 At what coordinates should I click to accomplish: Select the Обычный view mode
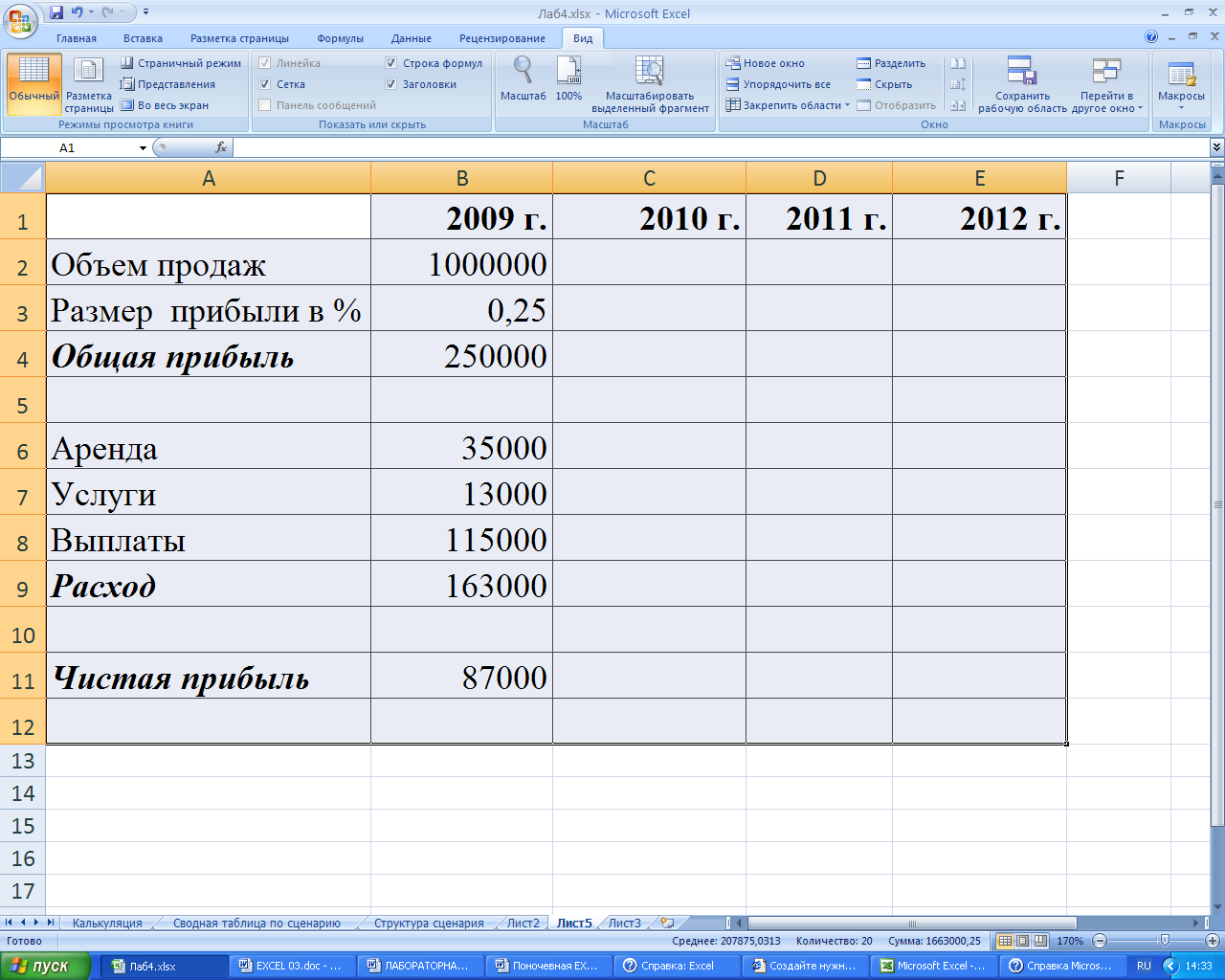(x=33, y=84)
